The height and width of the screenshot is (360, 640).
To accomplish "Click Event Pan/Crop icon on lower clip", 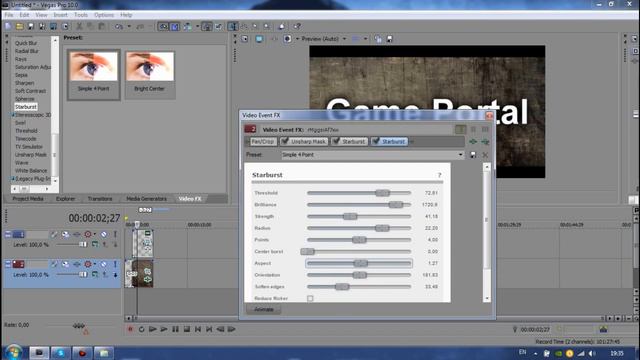I will [147, 271].
